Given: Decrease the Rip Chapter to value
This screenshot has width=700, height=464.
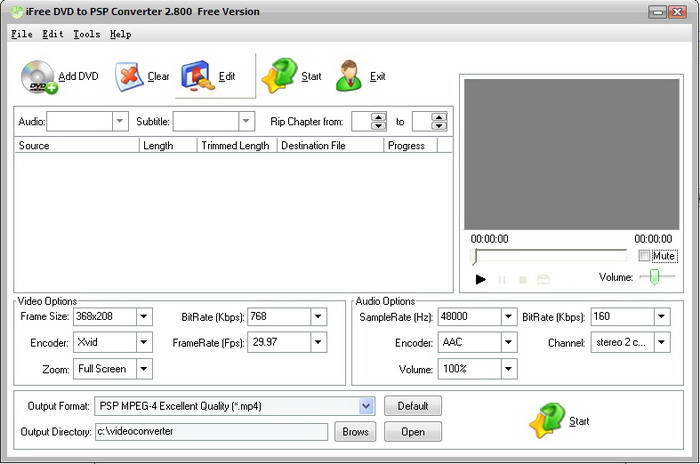Looking at the screenshot, I should pos(439,126).
